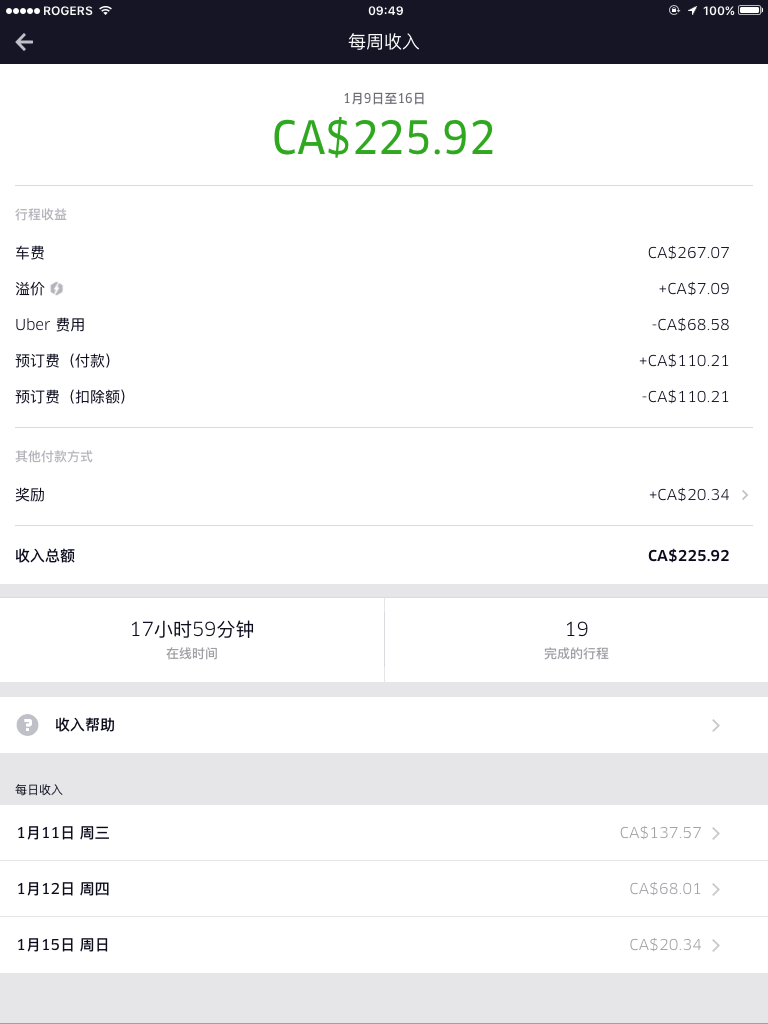Tap the 溢价 surge label
This screenshot has width=768, height=1024.
click(x=30, y=289)
